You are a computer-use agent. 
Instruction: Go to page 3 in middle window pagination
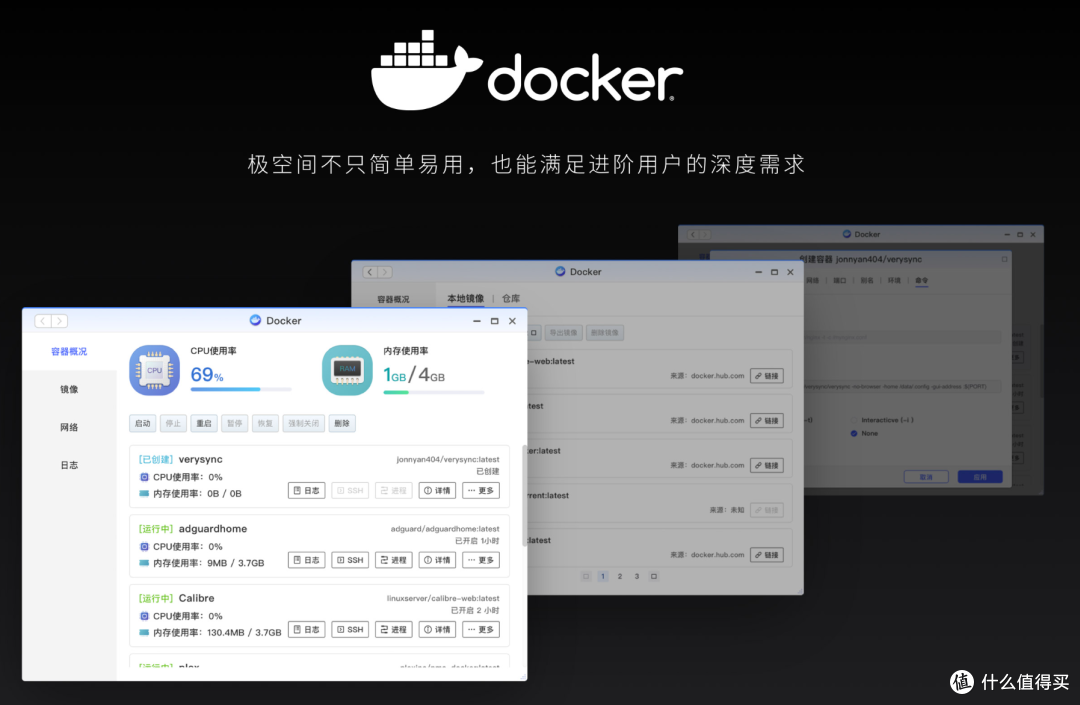click(x=637, y=576)
